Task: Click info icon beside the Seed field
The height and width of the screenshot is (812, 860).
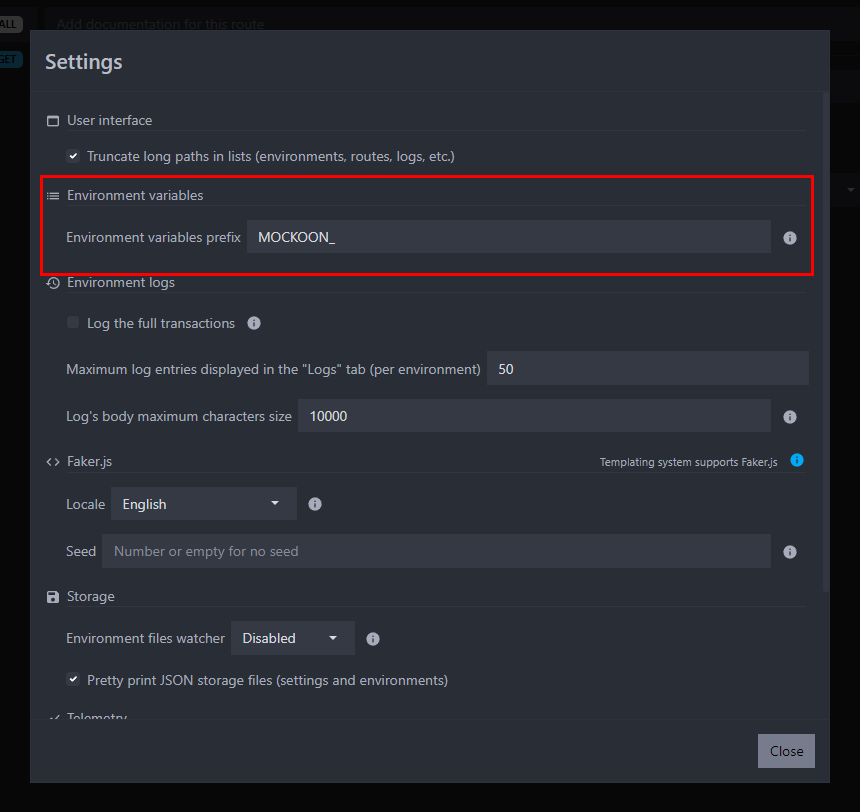Action: 790,552
